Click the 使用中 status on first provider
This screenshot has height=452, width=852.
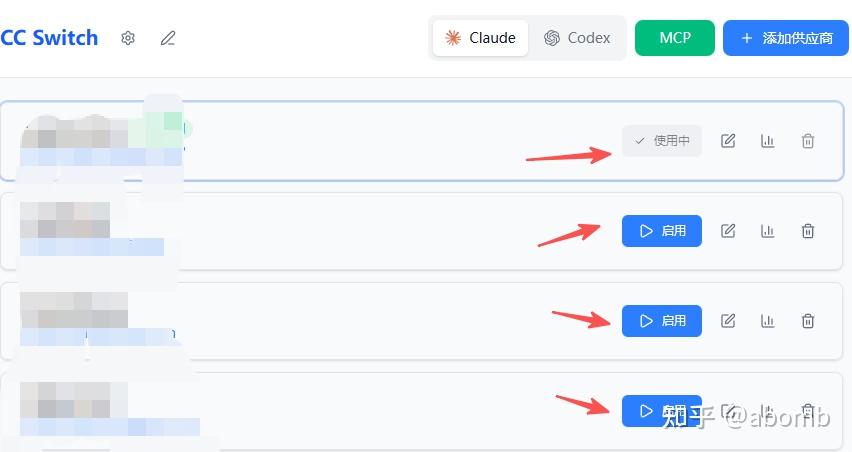click(x=662, y=141)
